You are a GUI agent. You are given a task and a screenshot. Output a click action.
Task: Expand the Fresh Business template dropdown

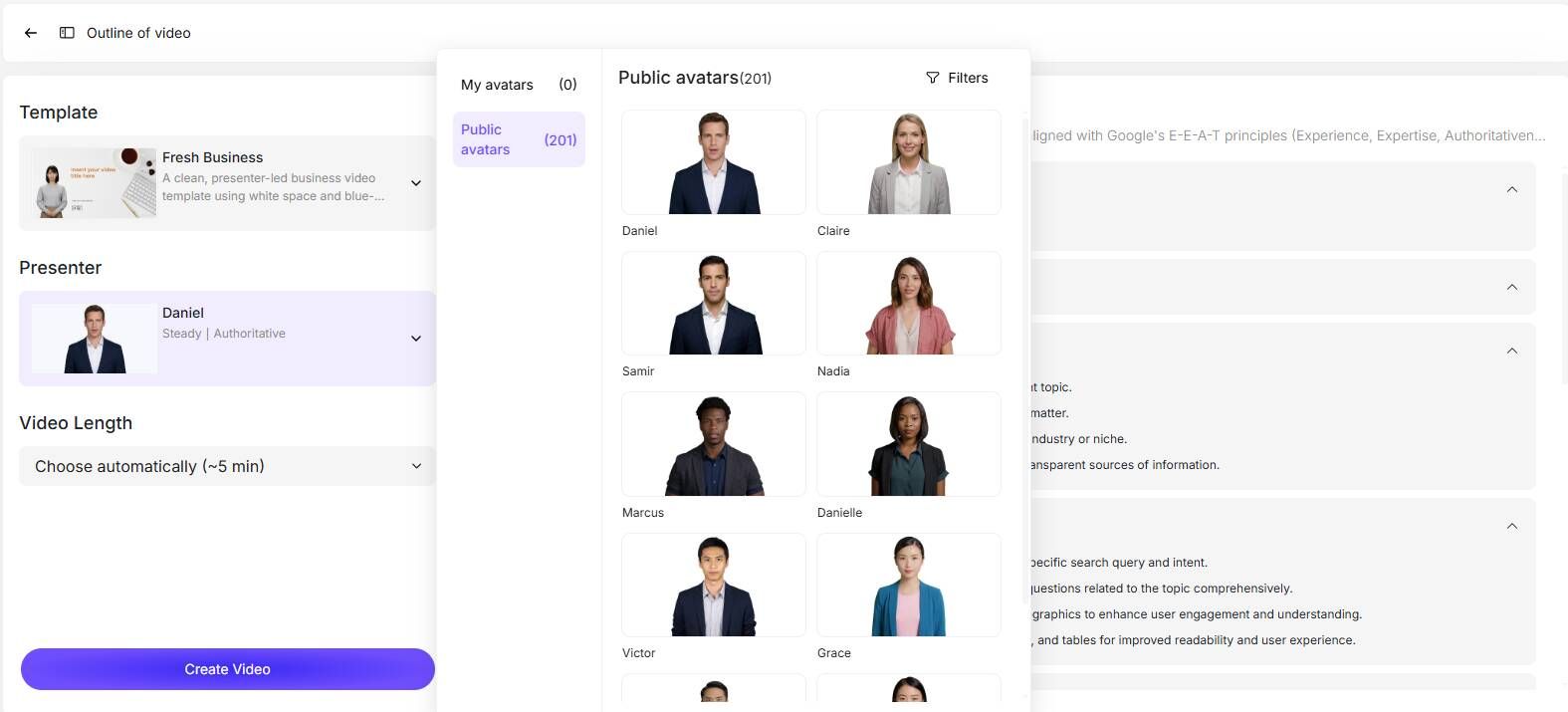416,183
